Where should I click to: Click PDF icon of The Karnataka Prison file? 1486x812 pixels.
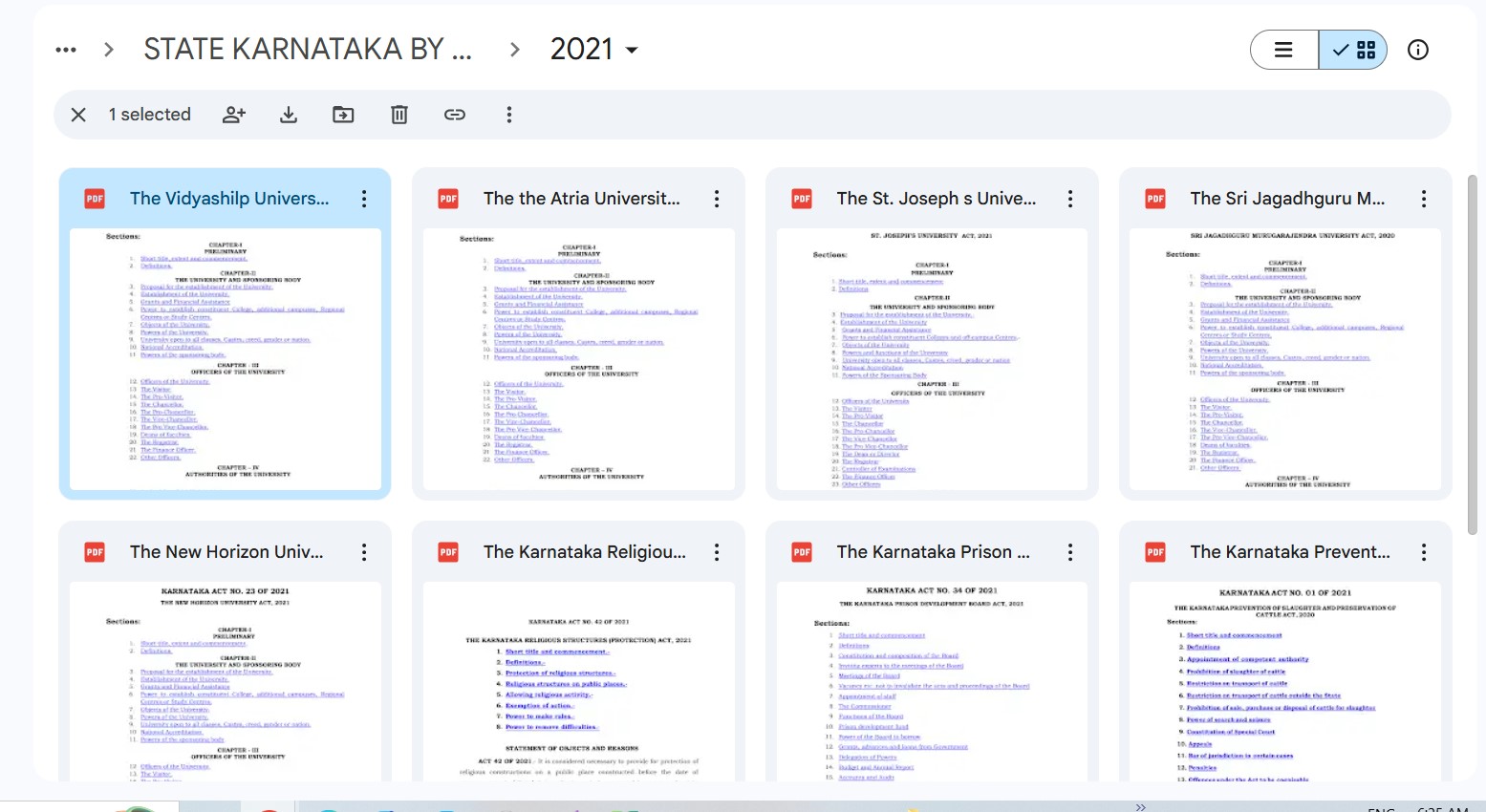[x=802, y=552]
